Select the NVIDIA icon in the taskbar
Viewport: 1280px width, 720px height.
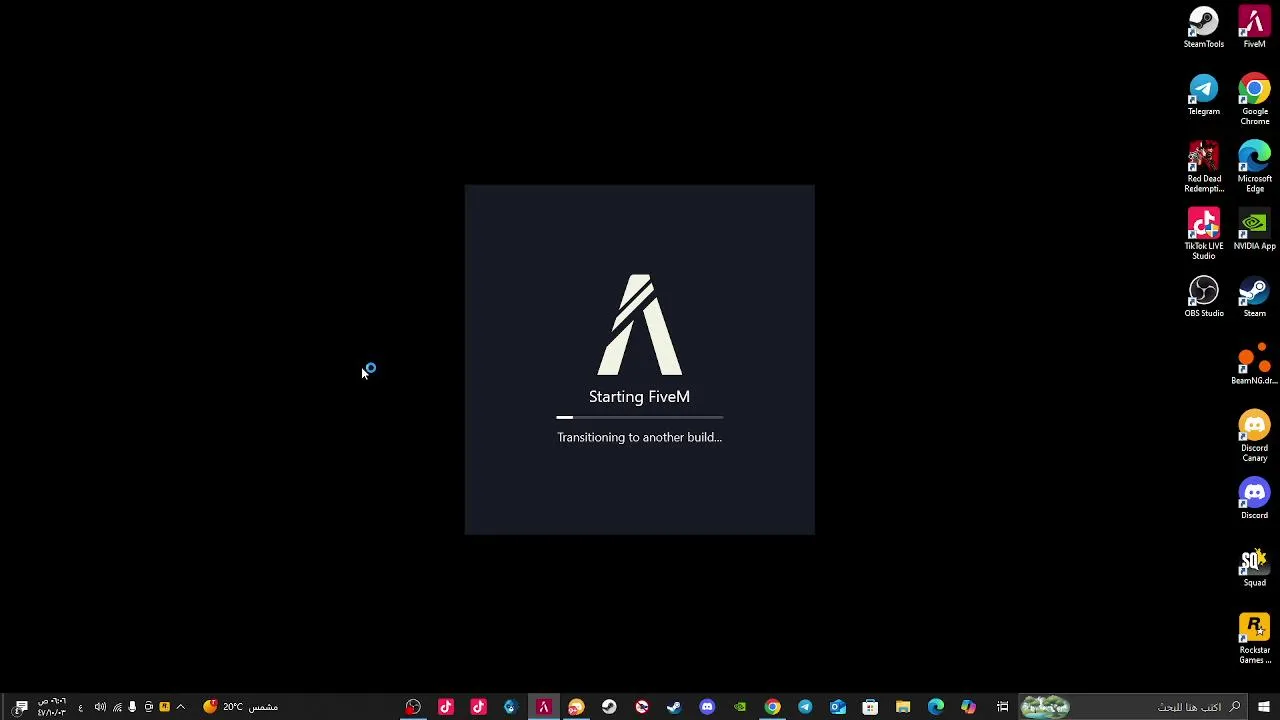point(740,707)
